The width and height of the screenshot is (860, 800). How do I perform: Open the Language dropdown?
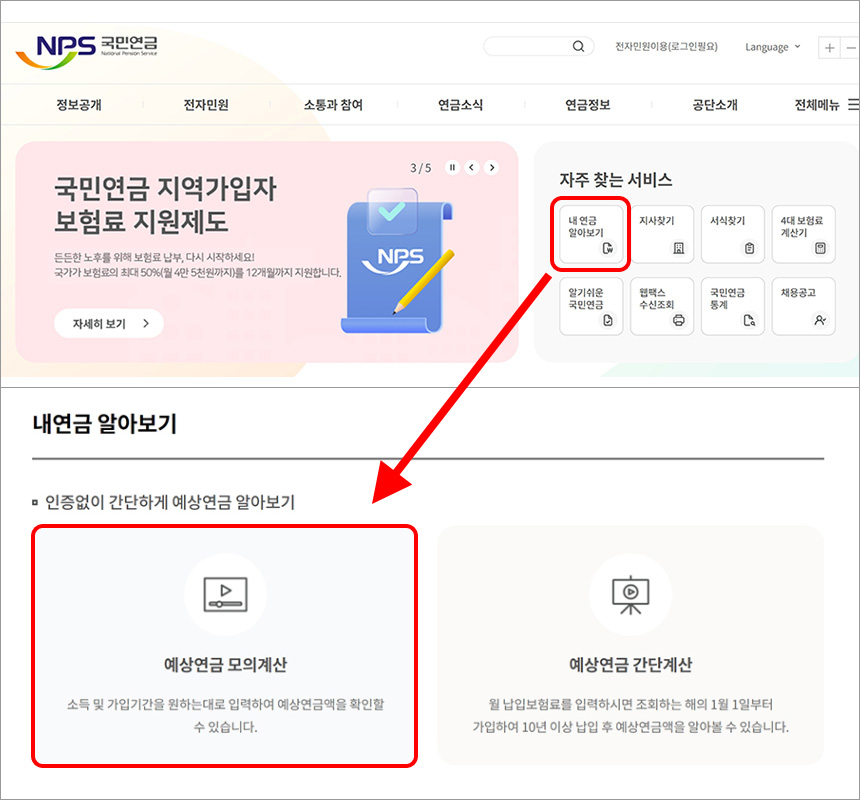771,47
